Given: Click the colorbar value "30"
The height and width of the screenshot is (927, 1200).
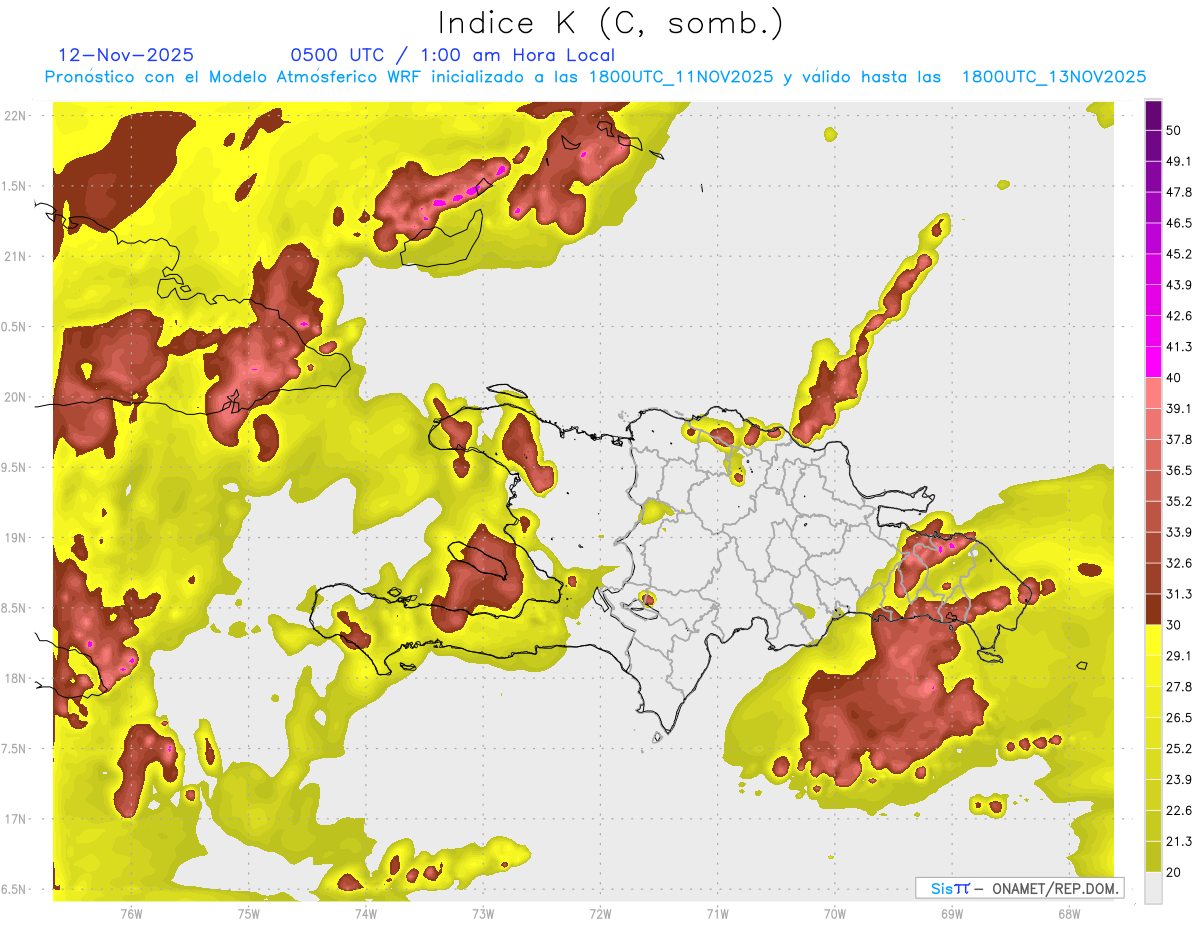Looking at the screenshot, I should pos(1174,625).
